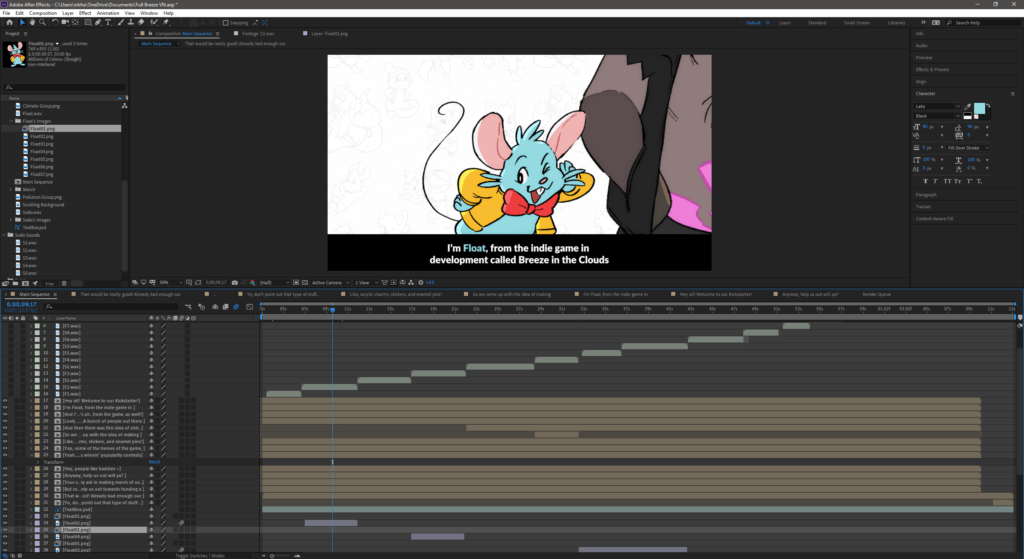The height and width of the screenshot is (559, 1024).
Task: Select the Puppet Pin tool
Action: coord(165,22)
